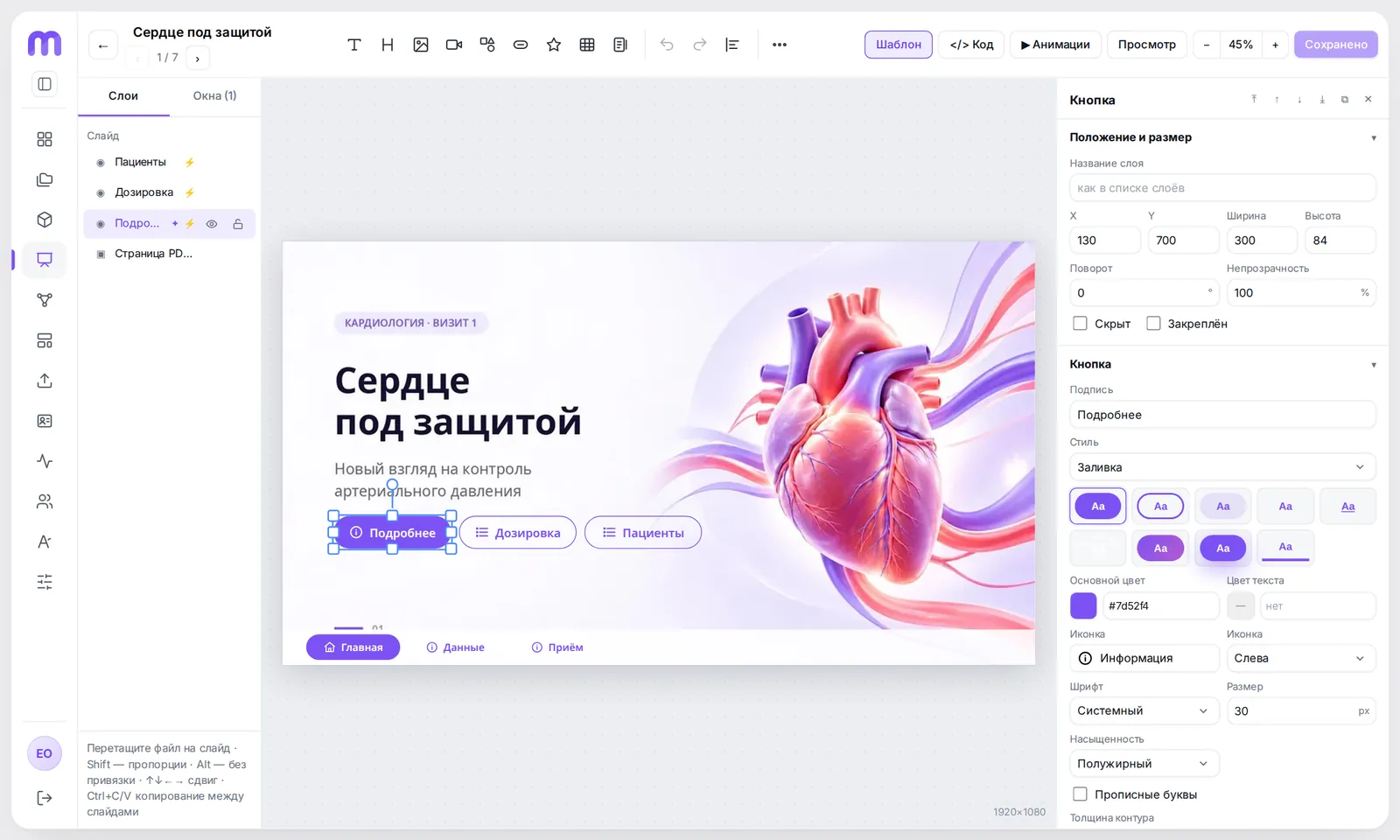Open Насыщенность dropdown showing Полужирный
This screenshot has width=1400, height=840.
[1144, 764]
